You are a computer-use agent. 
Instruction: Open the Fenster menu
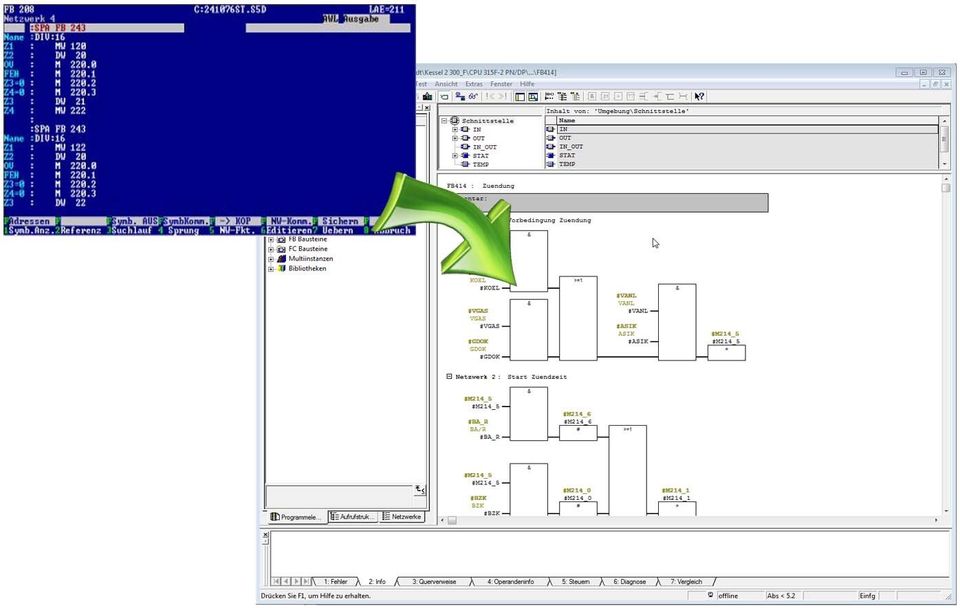point(501,84)
